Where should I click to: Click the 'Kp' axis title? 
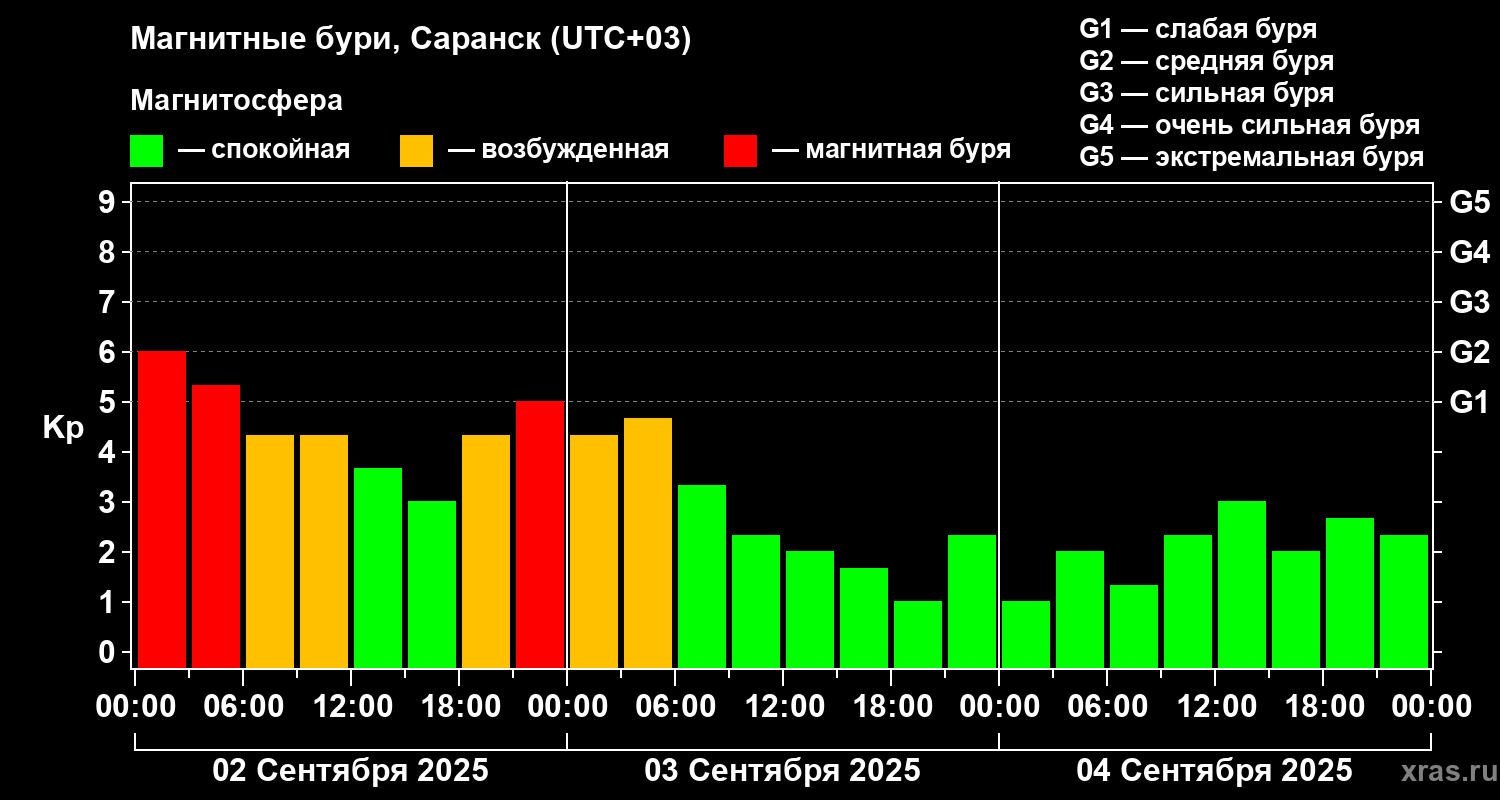(x=63, y=428)
